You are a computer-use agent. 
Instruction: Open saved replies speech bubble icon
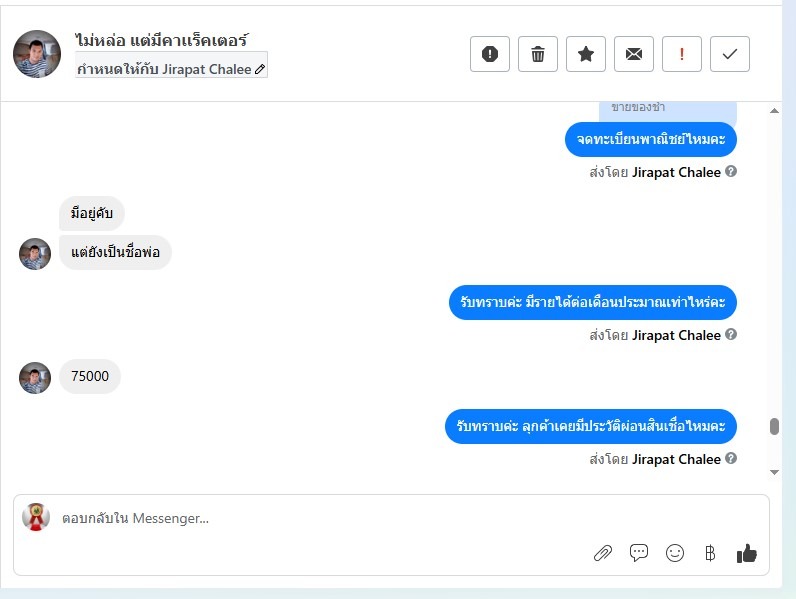(639, 552)
